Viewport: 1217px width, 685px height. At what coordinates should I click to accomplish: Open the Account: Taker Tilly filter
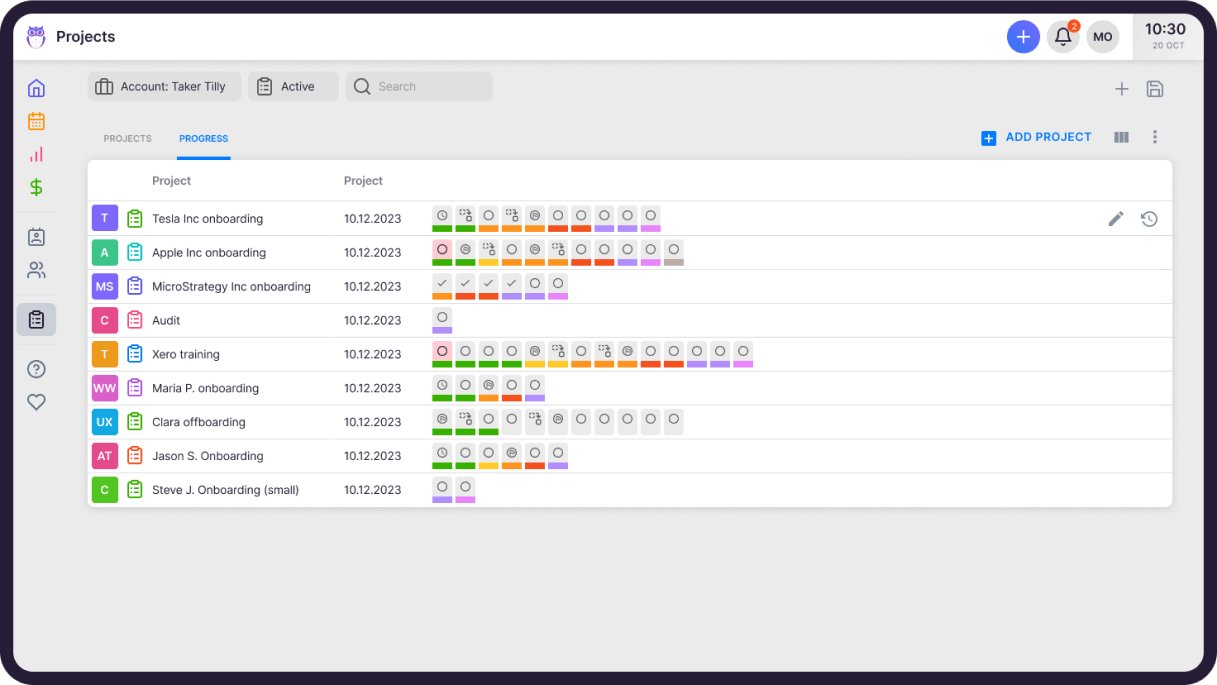164,86
